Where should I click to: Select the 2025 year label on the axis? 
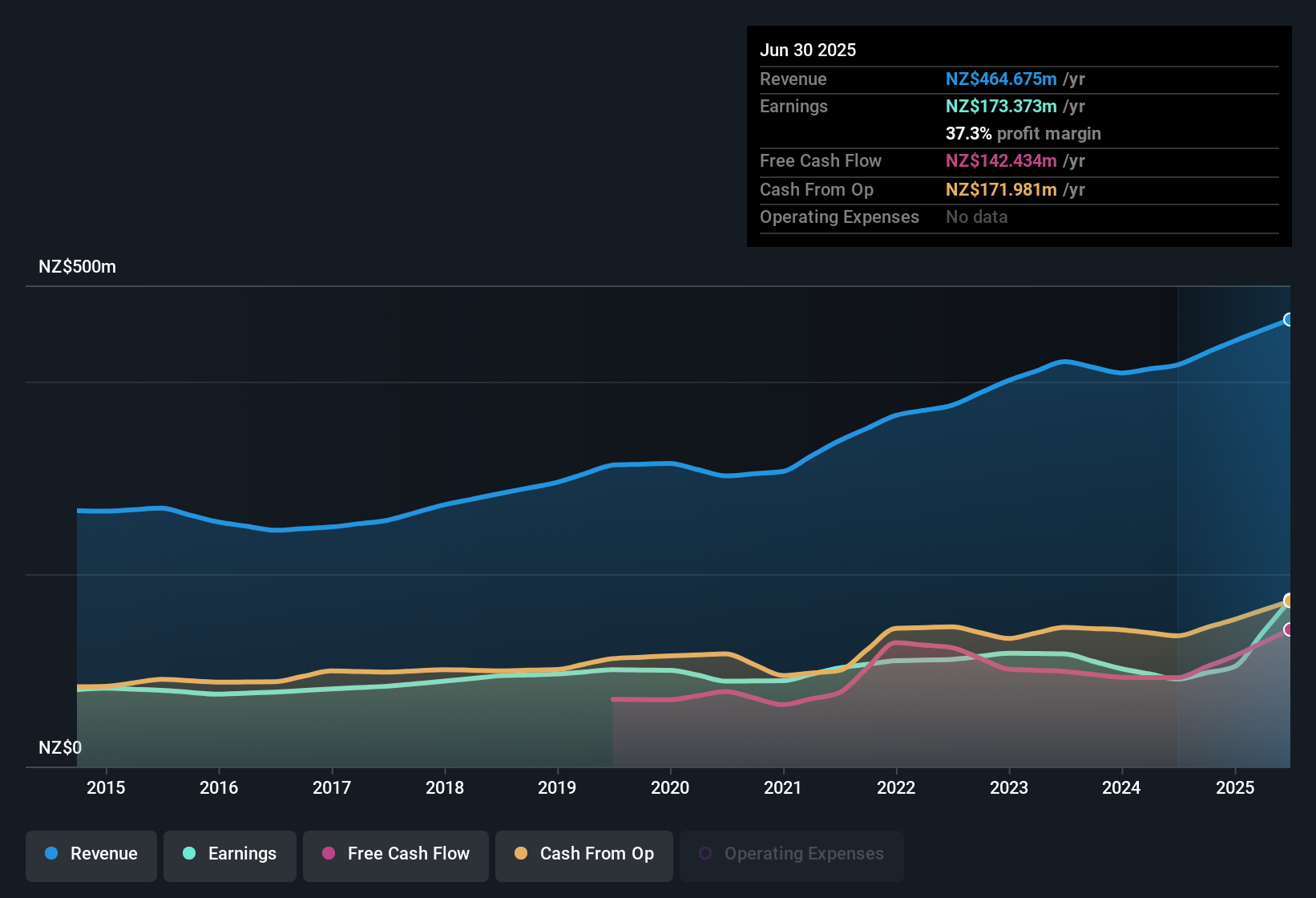pos(1235,787)
